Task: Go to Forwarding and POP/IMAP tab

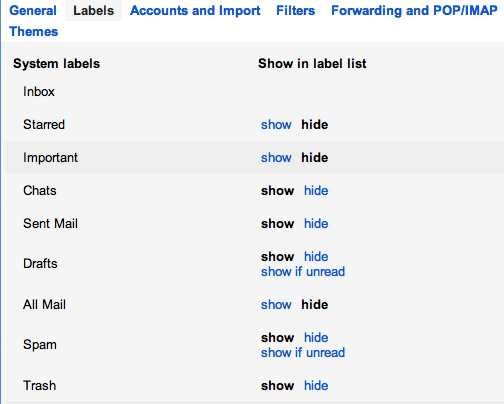Action: click(414, 10)
